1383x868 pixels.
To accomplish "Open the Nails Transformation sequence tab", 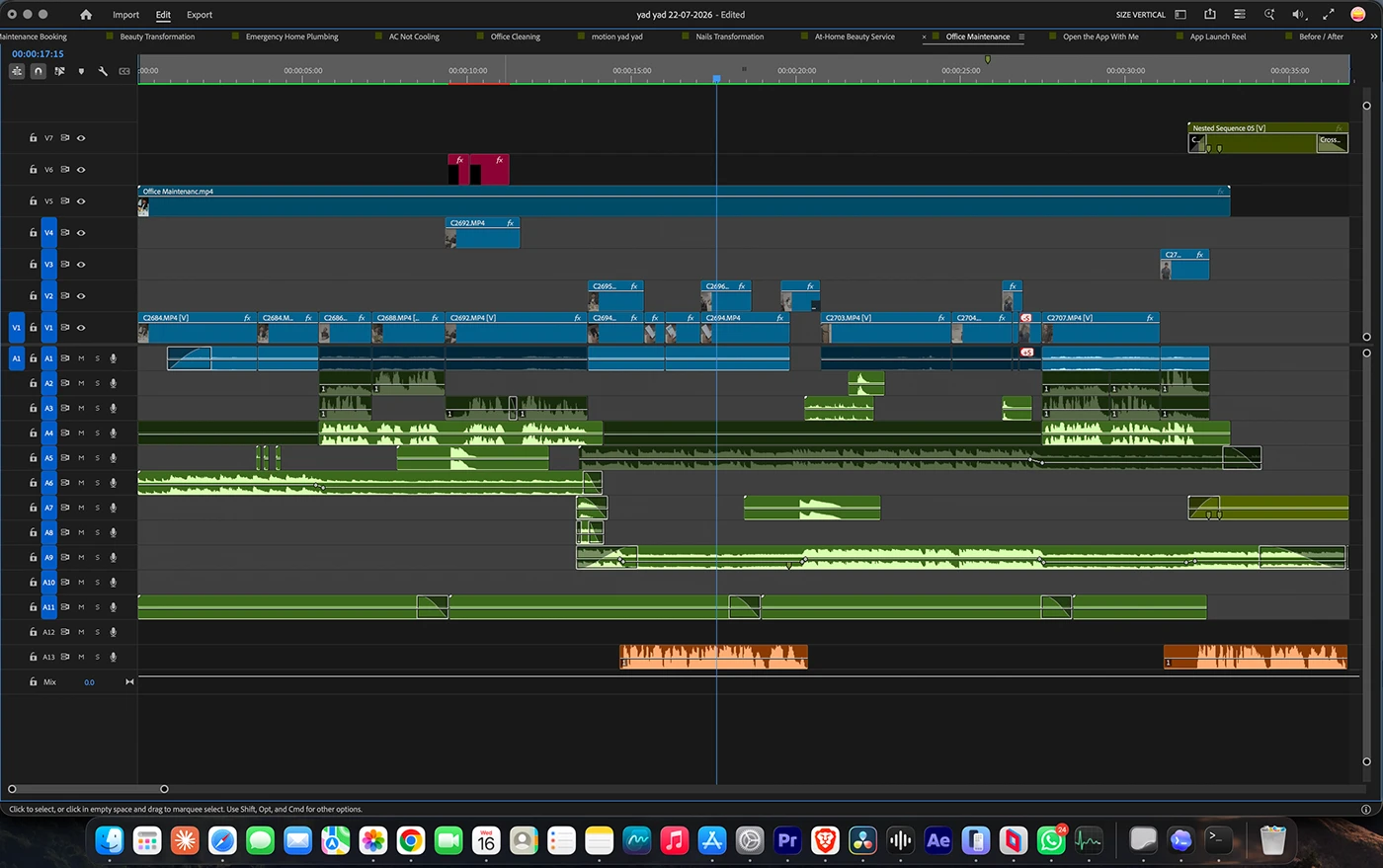I will point(729,37).
